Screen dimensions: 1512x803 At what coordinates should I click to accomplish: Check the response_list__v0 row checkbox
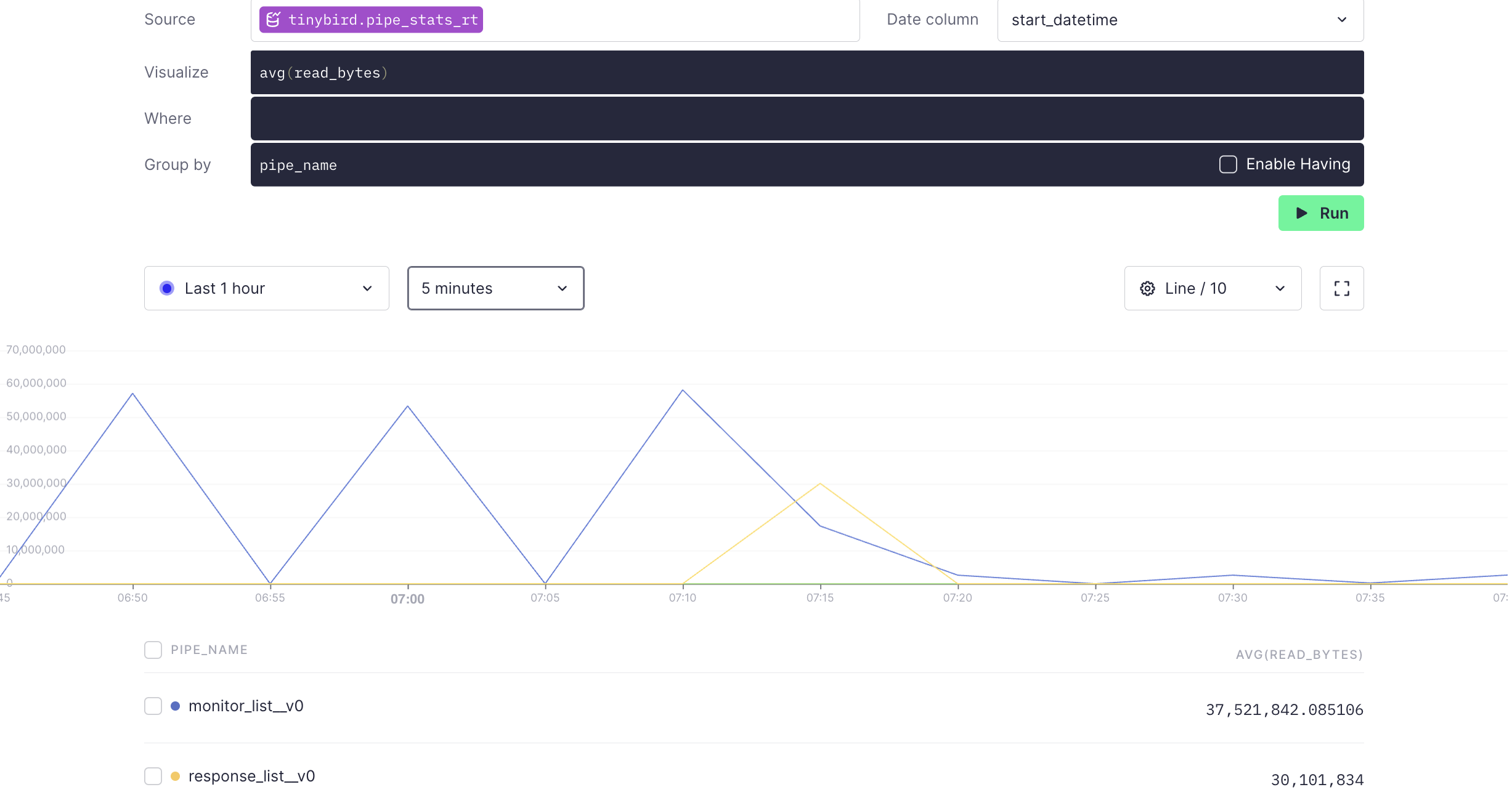(x=152, y=776)
